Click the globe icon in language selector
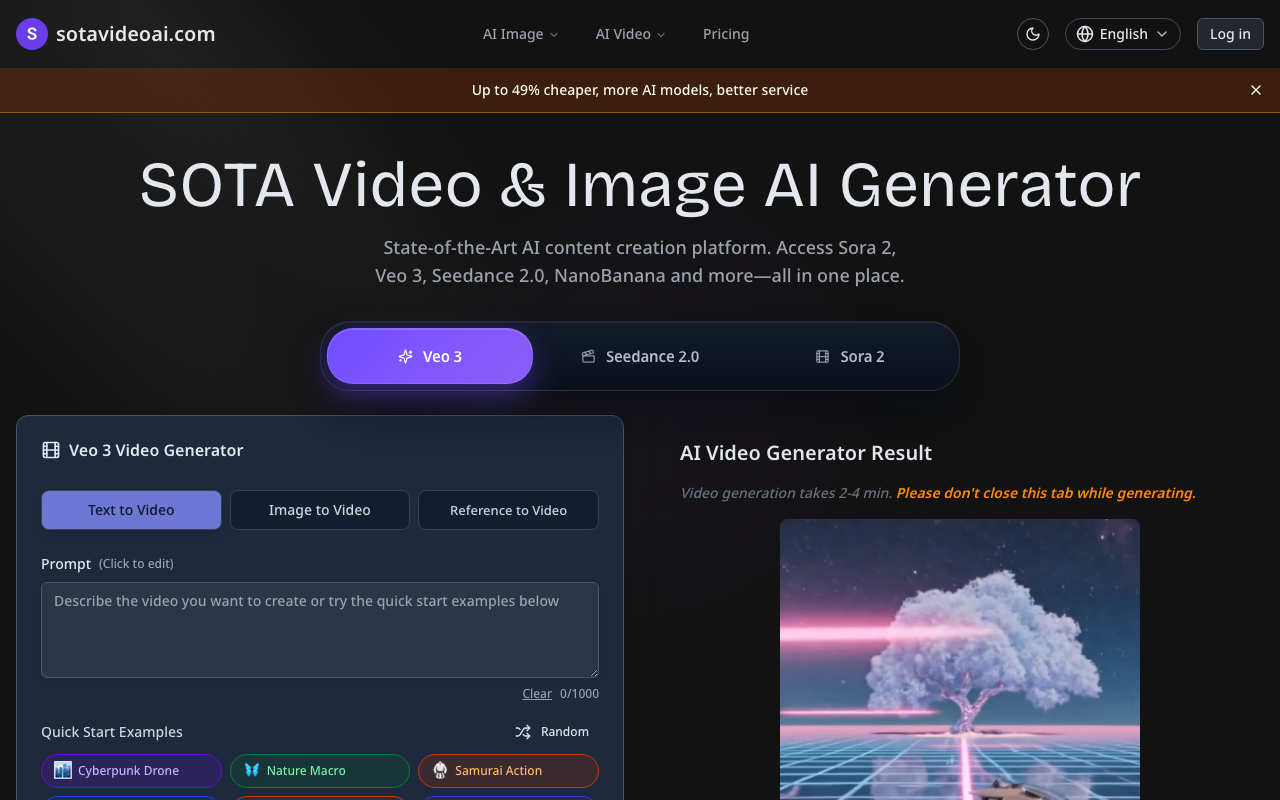 coord(1085,34)
